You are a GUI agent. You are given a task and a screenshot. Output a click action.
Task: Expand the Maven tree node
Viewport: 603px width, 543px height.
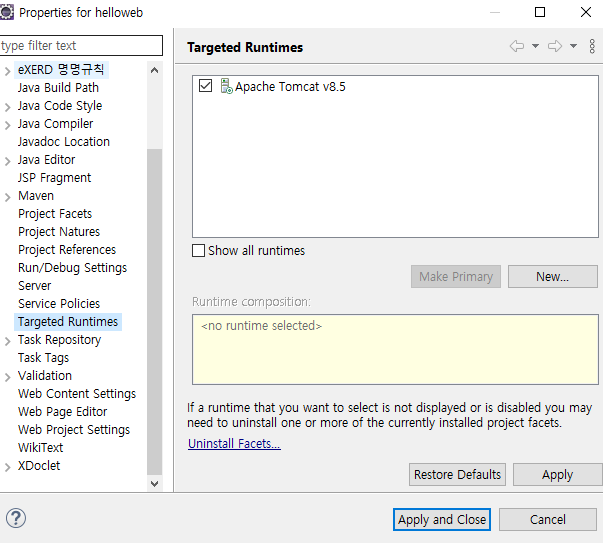tap(8, 197)
